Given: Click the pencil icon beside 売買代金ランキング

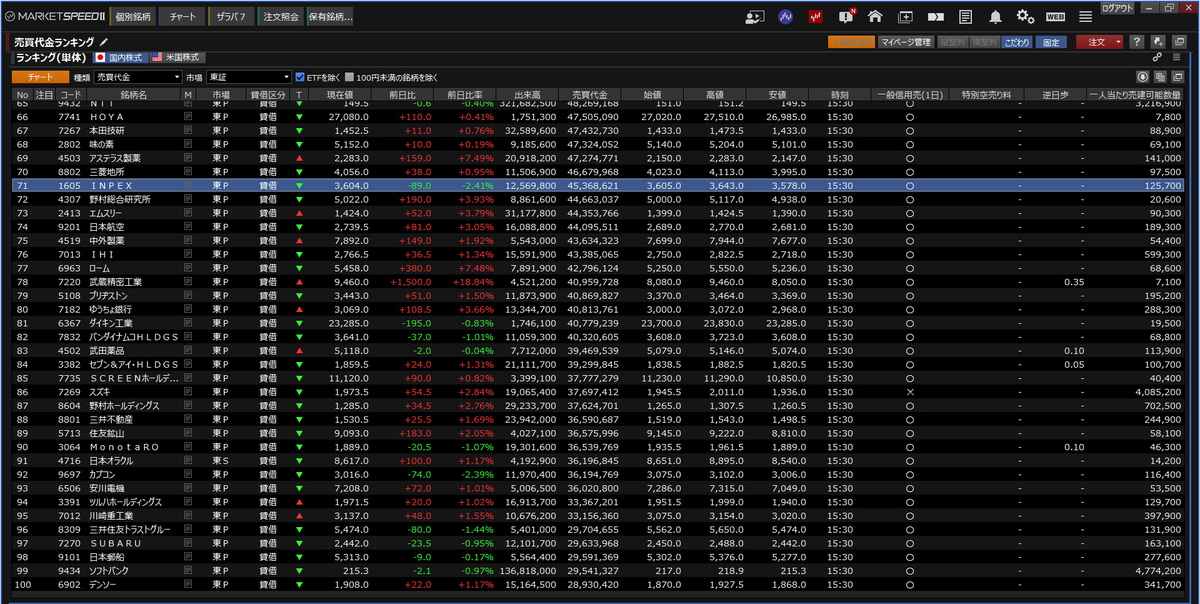Looking at the screenshot, I should 103,42.
